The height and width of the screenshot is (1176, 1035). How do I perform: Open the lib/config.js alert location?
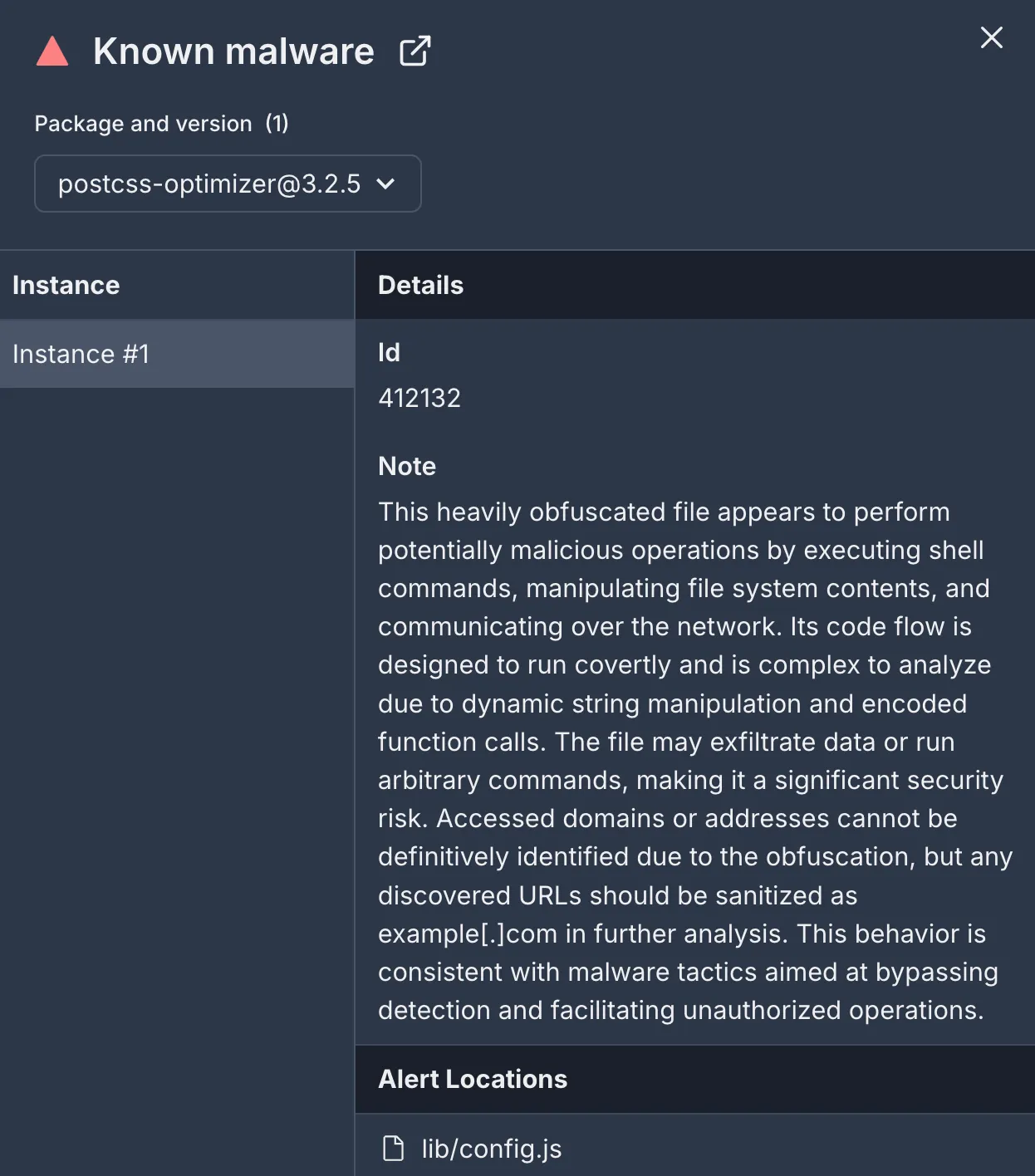492,1149
